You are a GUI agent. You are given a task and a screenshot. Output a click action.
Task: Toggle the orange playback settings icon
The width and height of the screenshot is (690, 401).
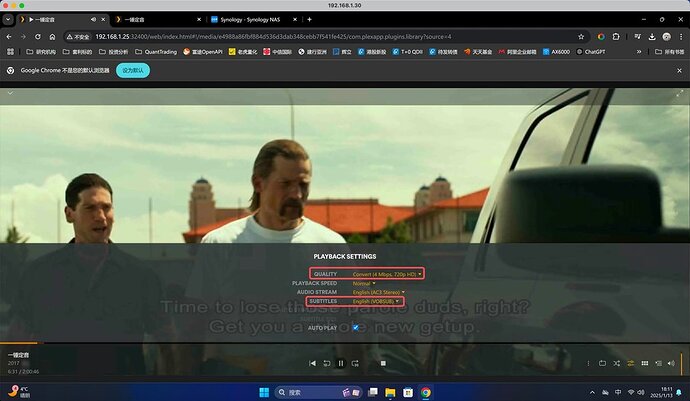[631, 363]
